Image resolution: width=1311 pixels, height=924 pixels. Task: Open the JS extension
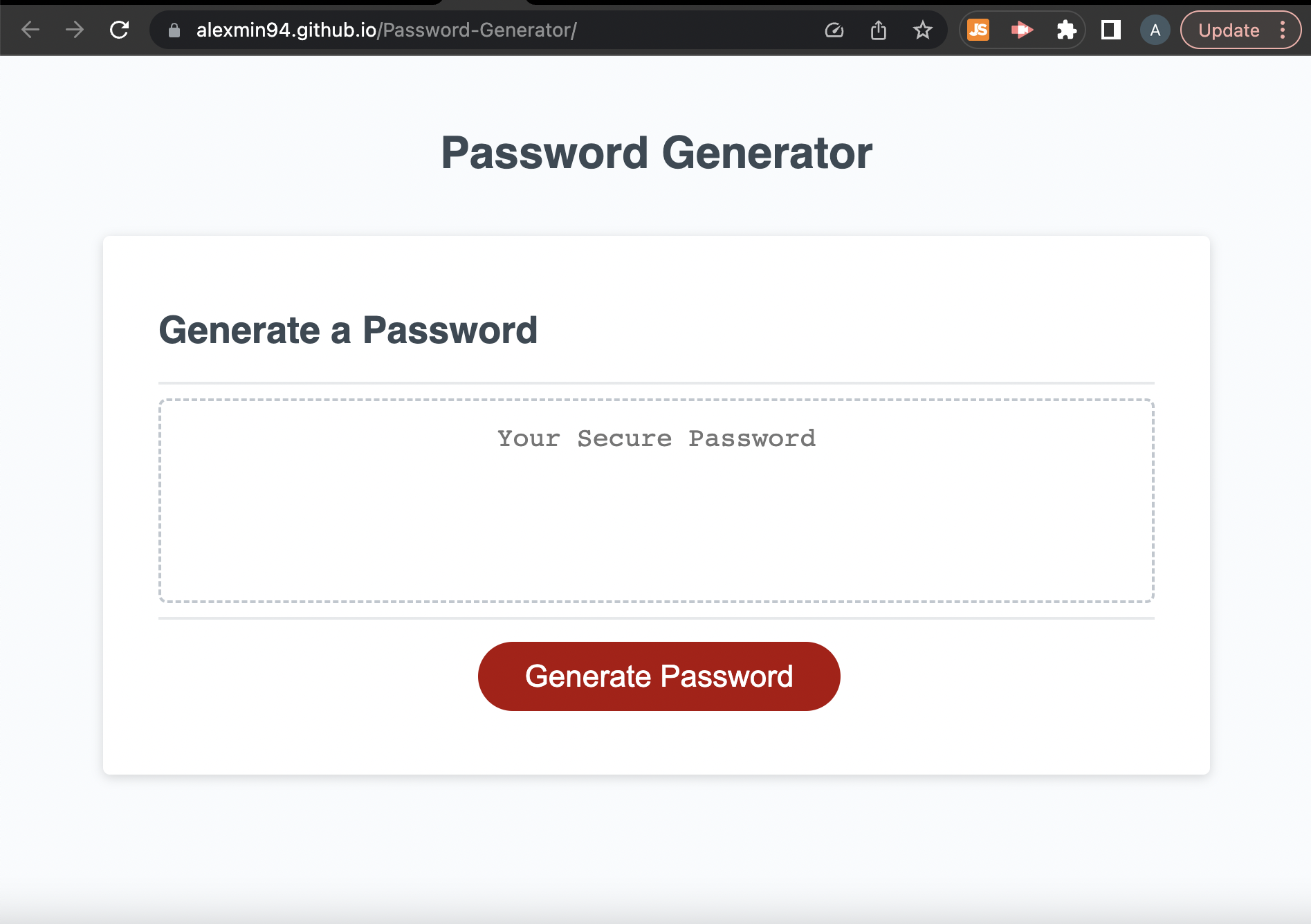tap(977, 30)
